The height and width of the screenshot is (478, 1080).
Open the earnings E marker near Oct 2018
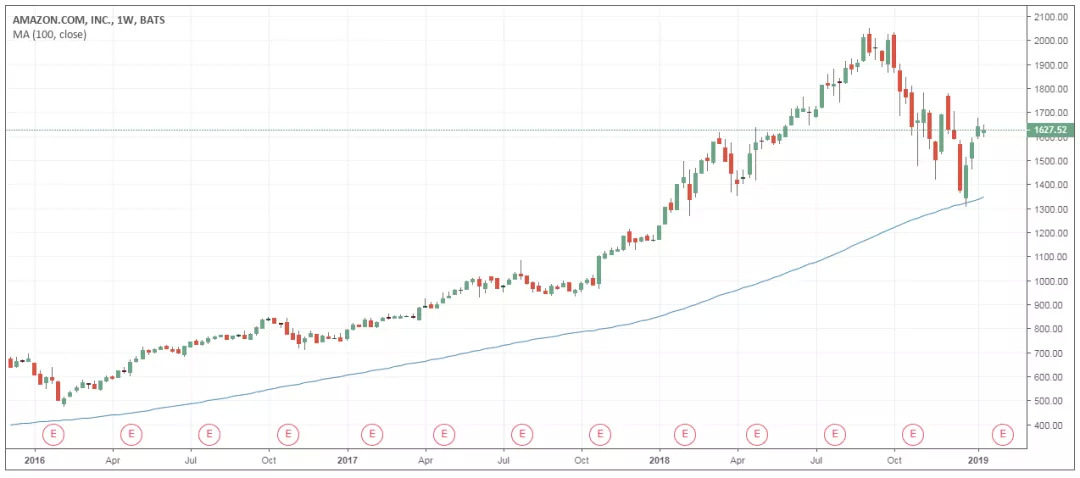(x=914, y=434)
